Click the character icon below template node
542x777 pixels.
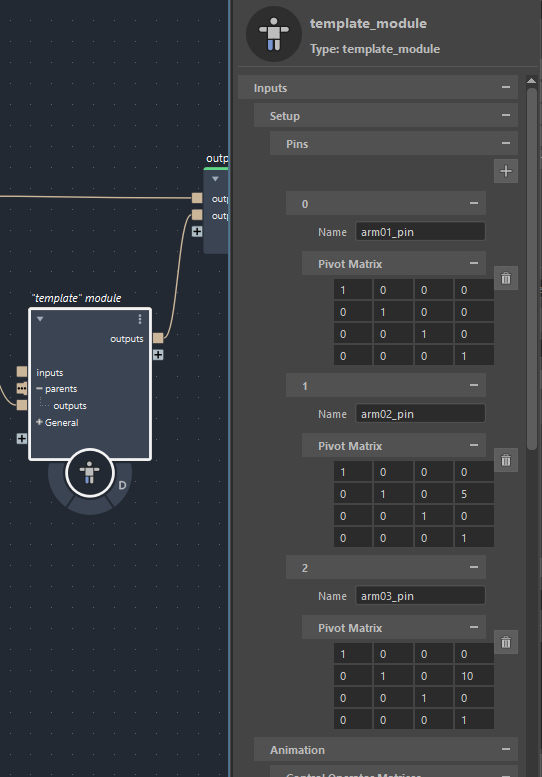(90, 473)
